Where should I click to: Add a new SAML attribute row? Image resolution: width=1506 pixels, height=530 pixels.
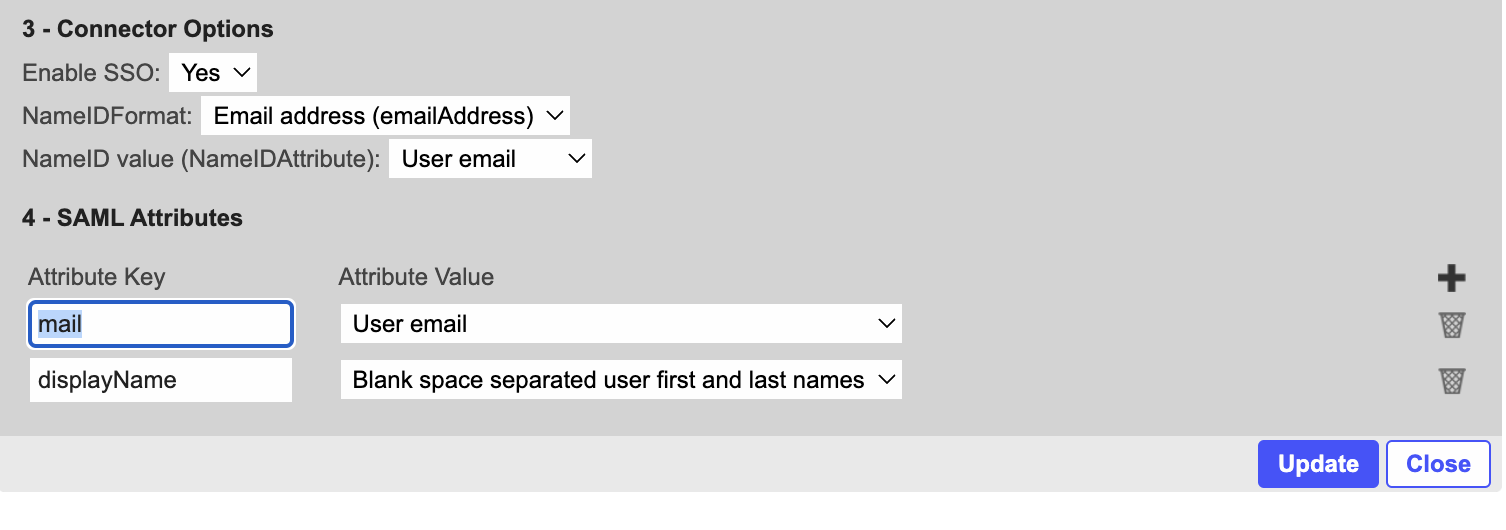click(x=1451, y=279)
